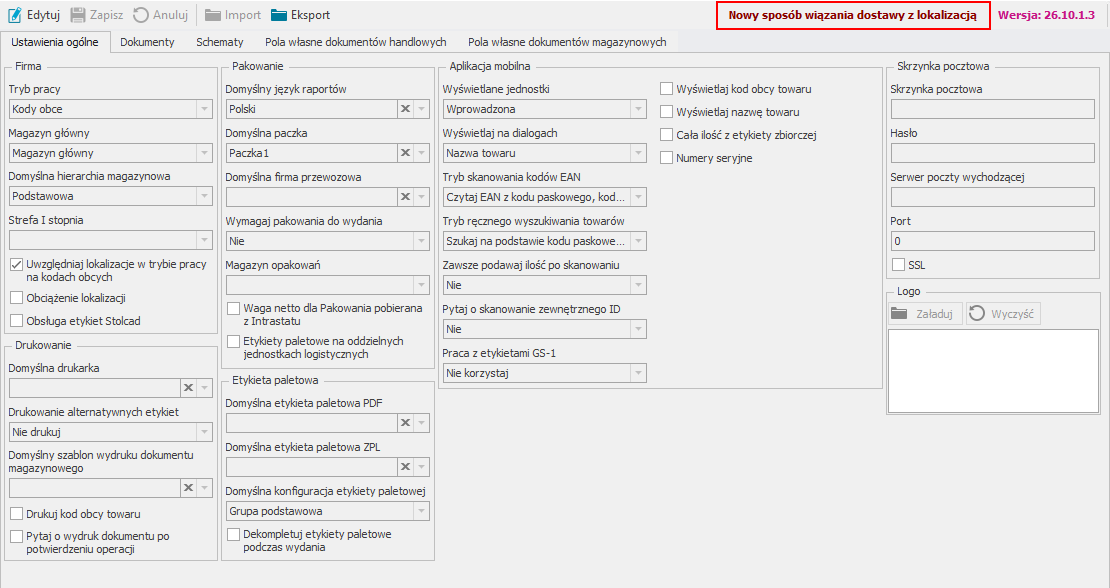Image resolution: width=1110 pixels, height=588 pixels.
Task: Click the Skrzynka pocztowa input field
Action: tap(992, 109)
